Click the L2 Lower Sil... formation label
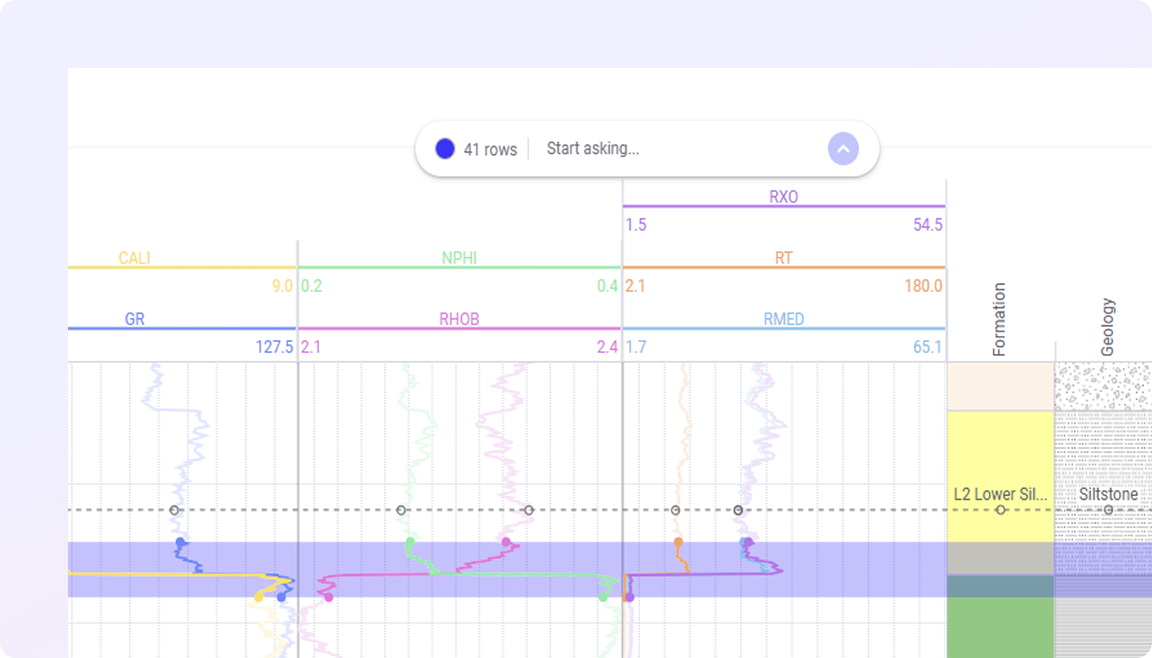Image resolution: width=1152 pixels, height=658 pixels. coord(1000,494)
